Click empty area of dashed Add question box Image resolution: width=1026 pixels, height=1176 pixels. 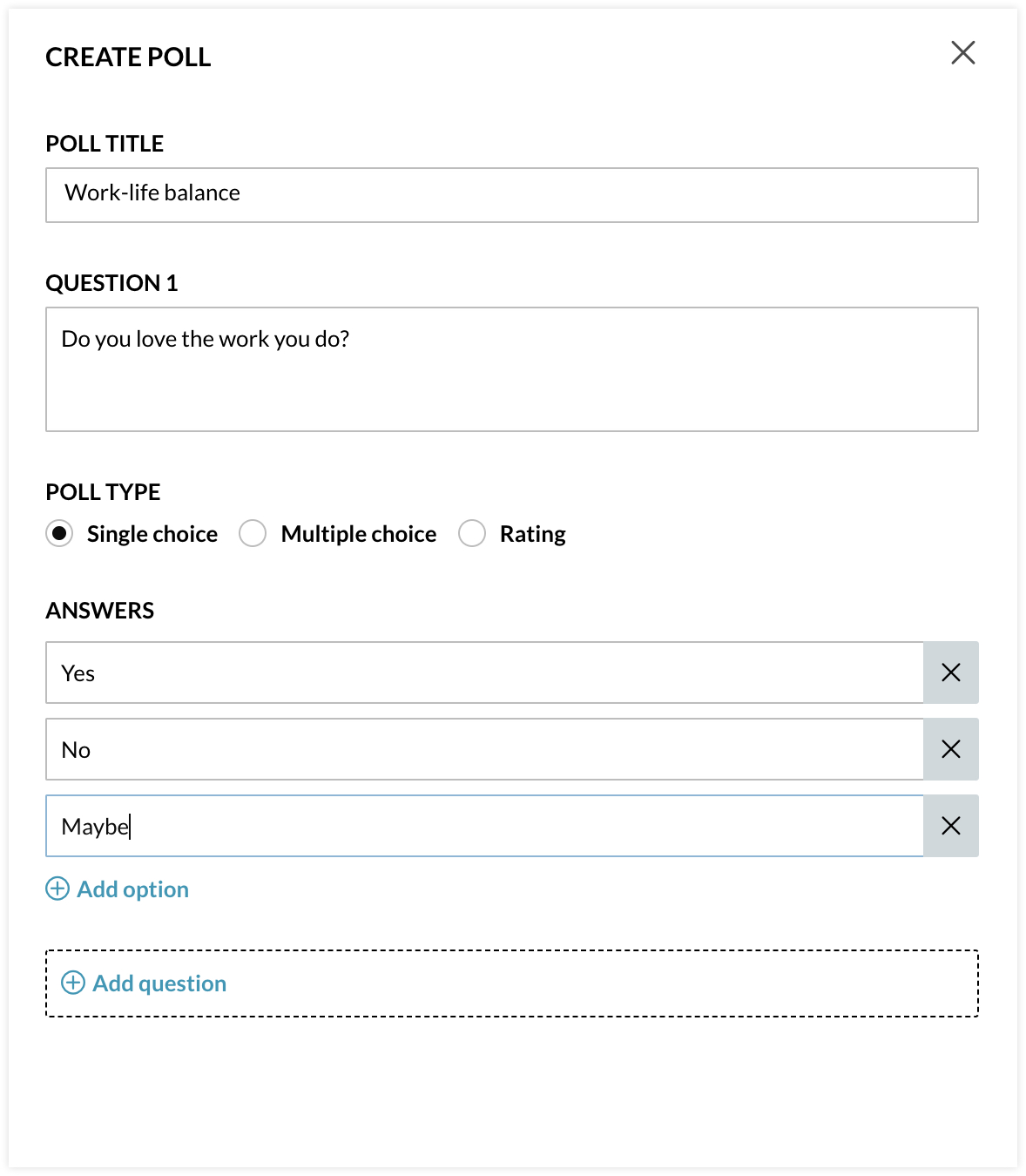click(610, 983)
